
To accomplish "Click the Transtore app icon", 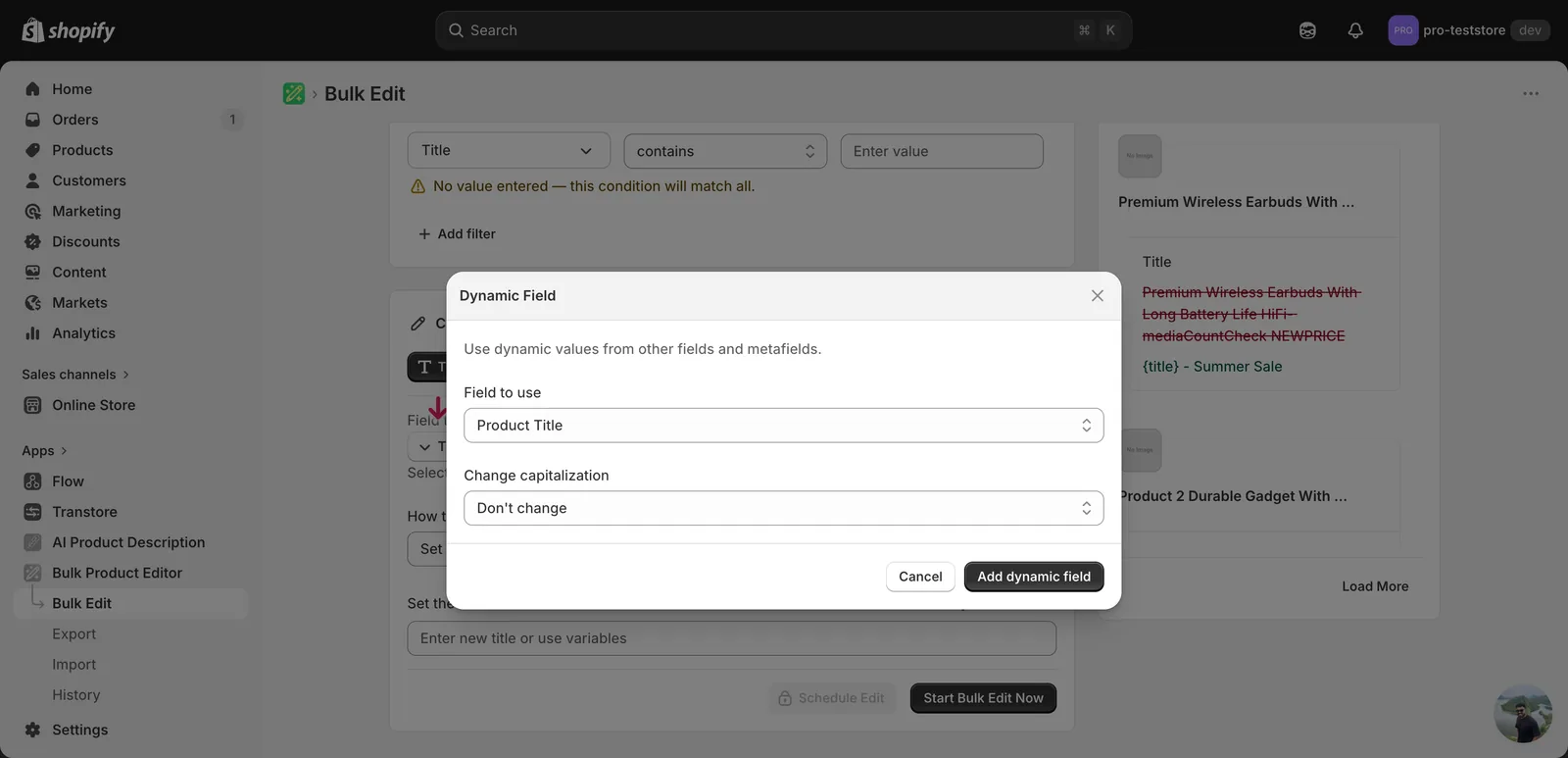I will (32, 512).
